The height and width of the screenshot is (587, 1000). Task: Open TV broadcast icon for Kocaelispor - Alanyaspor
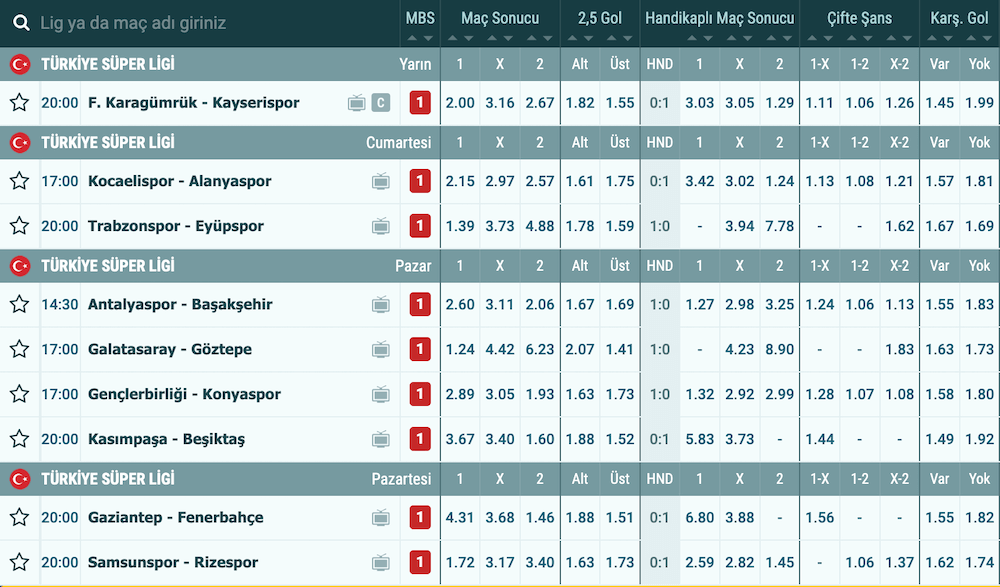click(x=380, y=181)
